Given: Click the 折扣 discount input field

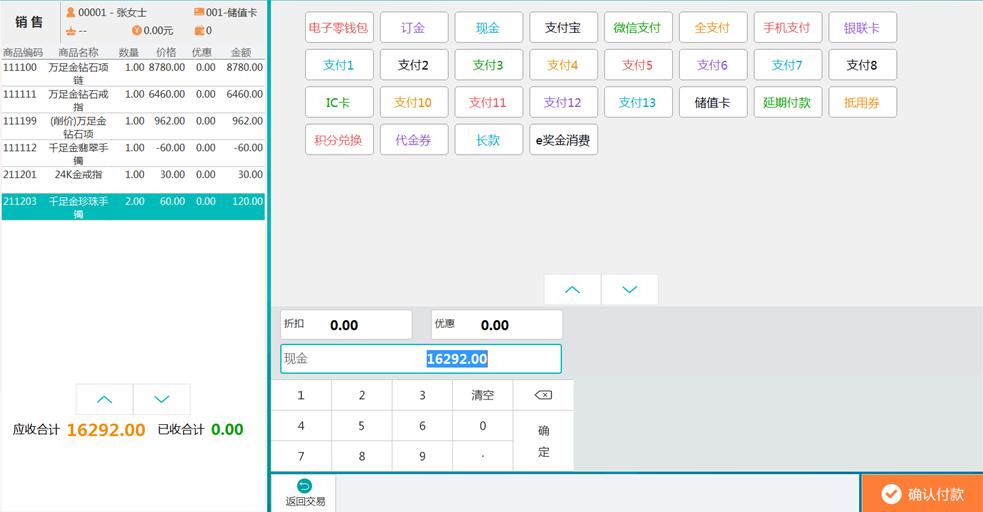Looking at the screenshot, I should (346, 325).
